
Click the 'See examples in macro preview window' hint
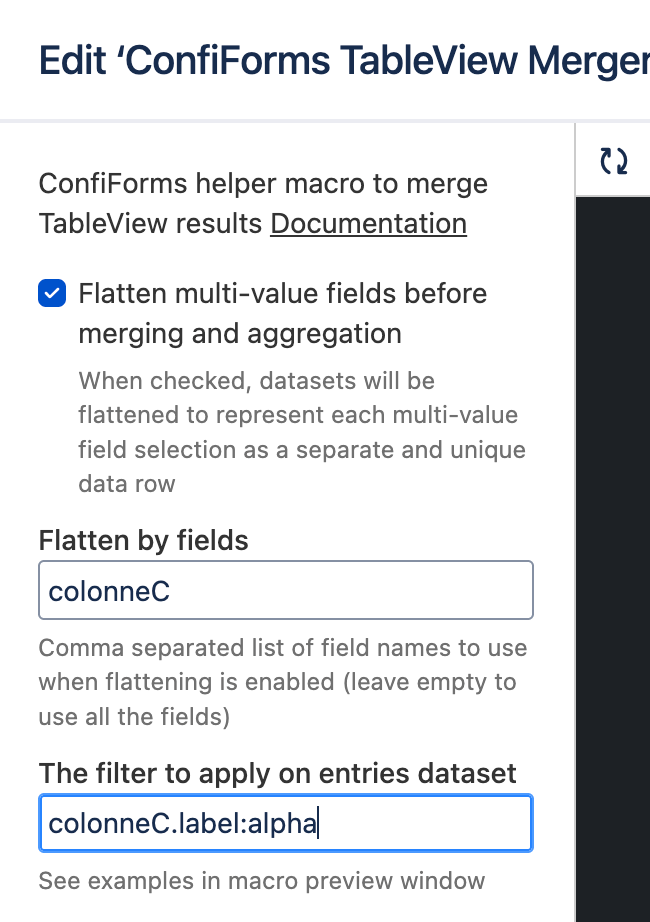261,881
